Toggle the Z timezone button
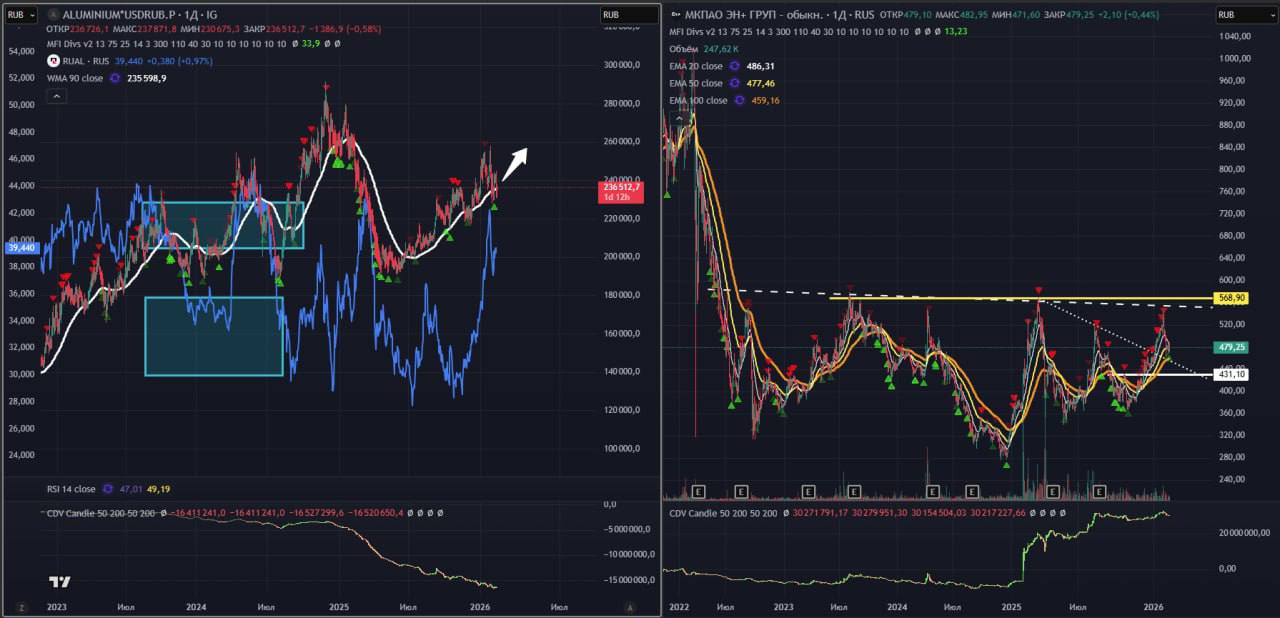Image resolution: width=1280 pixels, height=618 pixels. pyautogui.click(x=20, y=607)
